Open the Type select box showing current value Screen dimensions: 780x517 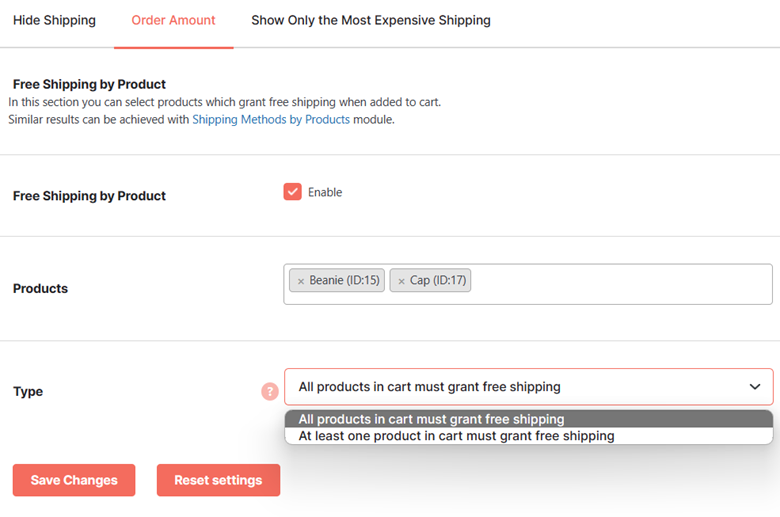point(528,387)
